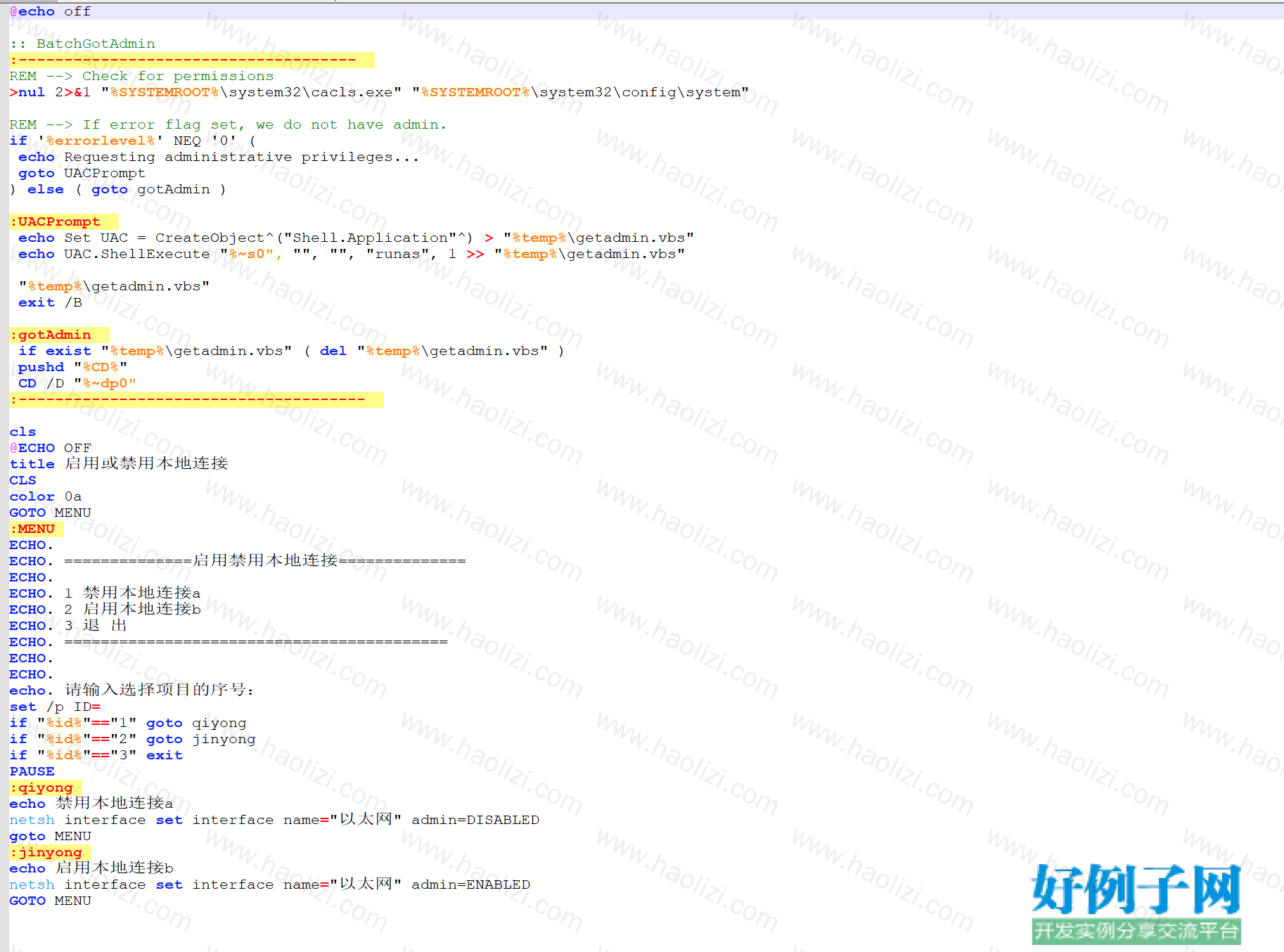Click the 'ECHO. 2 启用本地连接b' line

pyautogui.click(x=105, y=609)
